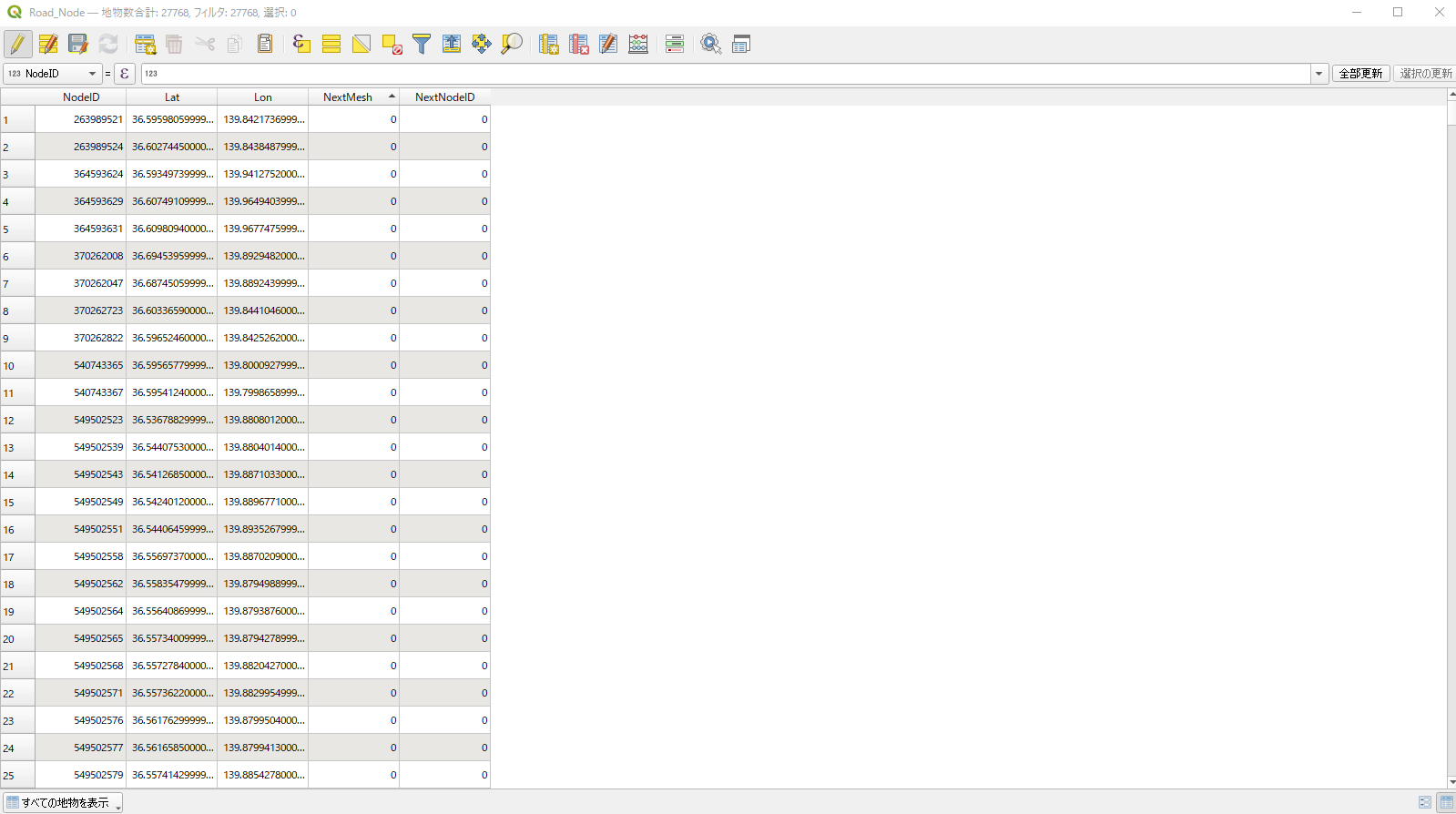Image resolution: width=1456 pixels, height=814 pixels.
Task: Click the Lat column header
Action: click(172, 97)
